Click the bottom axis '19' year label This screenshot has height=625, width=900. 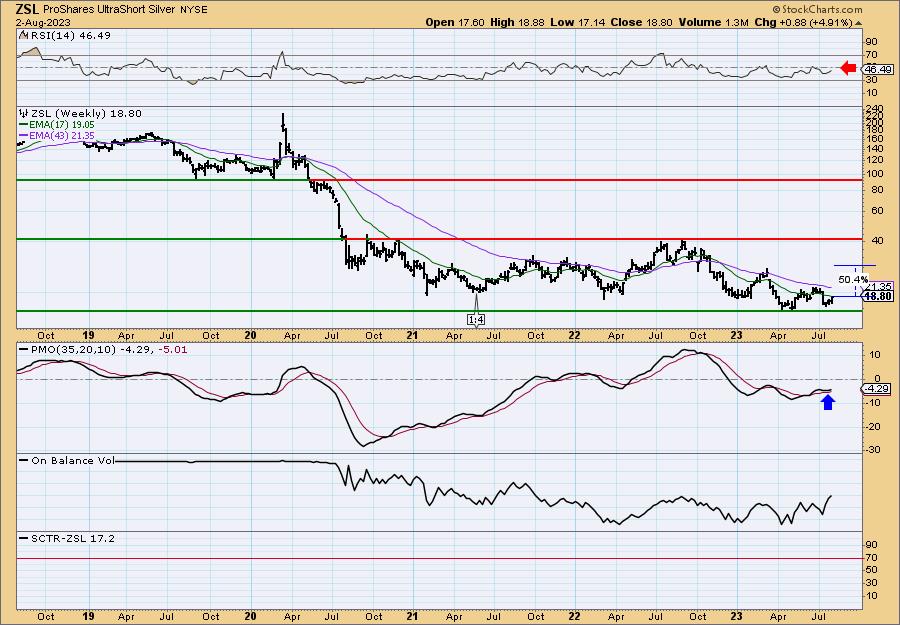click(x=88, y=616)
